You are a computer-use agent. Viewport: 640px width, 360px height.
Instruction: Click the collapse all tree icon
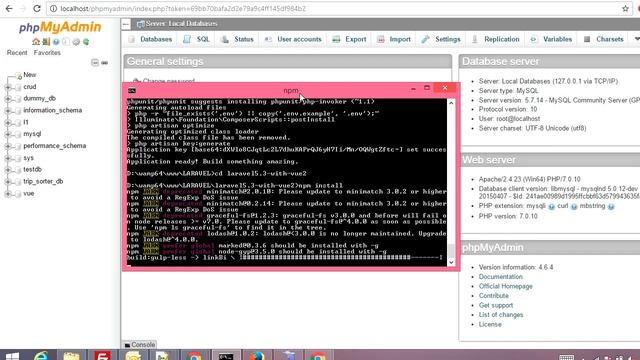pos(95,62)
